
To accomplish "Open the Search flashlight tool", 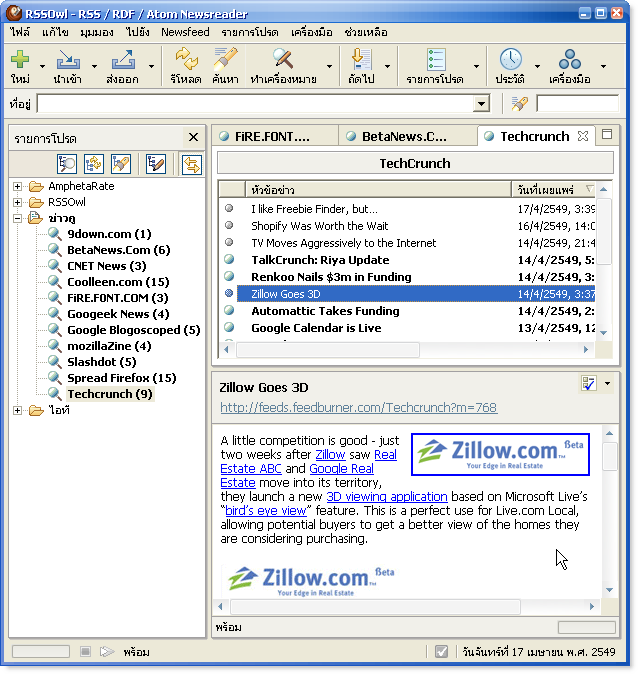I will click(x=225, y=59).
